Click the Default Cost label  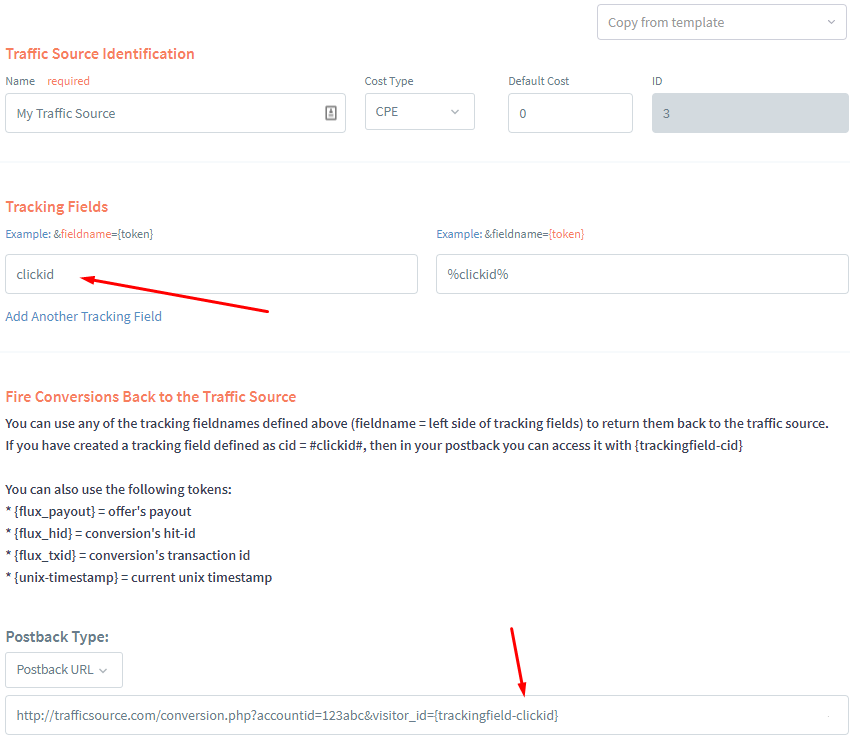click(x=538, y=81)
